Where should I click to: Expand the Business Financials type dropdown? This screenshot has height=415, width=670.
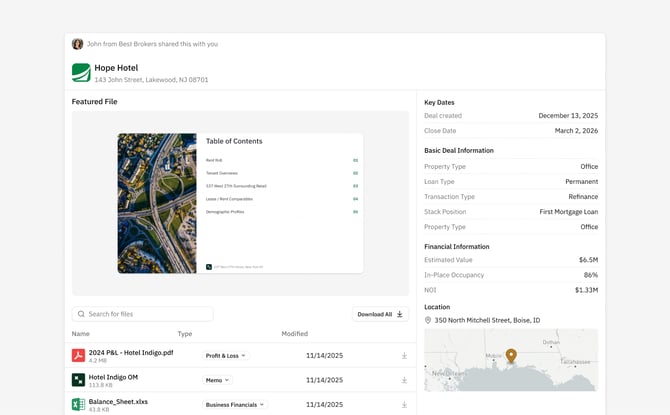(x=235, y=404)
